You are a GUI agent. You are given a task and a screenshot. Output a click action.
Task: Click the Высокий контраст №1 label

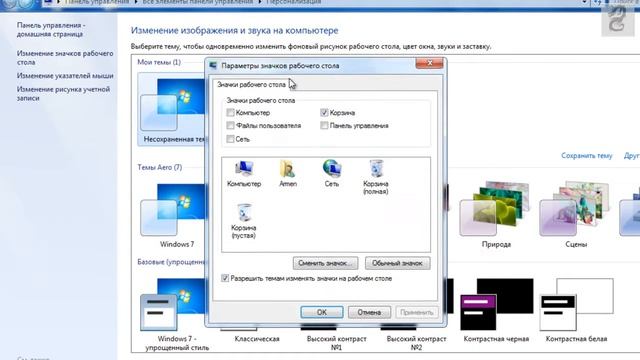point(337,343)
